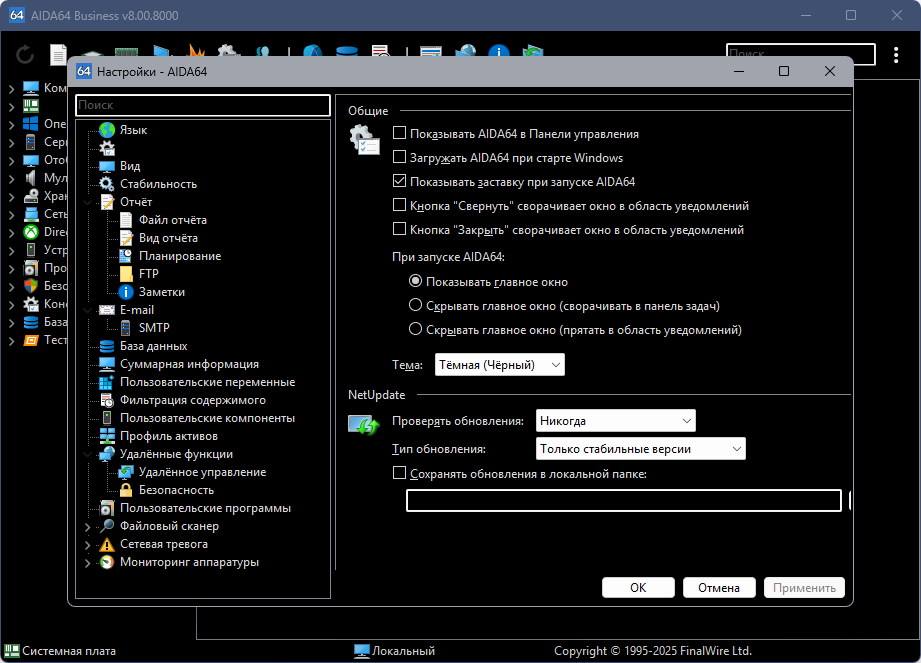Image resolution: width=921 pixels, height=663 pixels.
Task: Select the Заметки info icon
Action: coord(126,292)
